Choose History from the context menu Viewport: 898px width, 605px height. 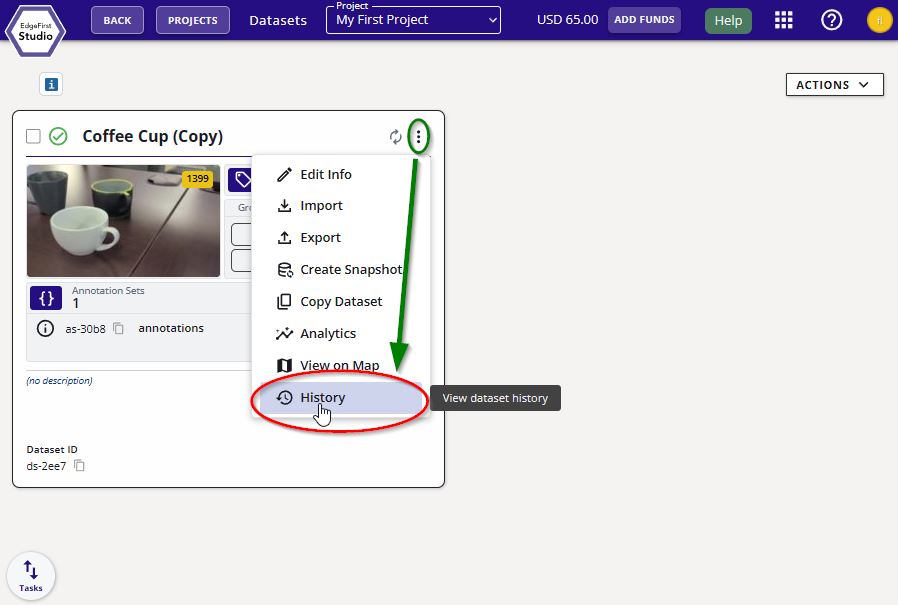coord(322,397)
